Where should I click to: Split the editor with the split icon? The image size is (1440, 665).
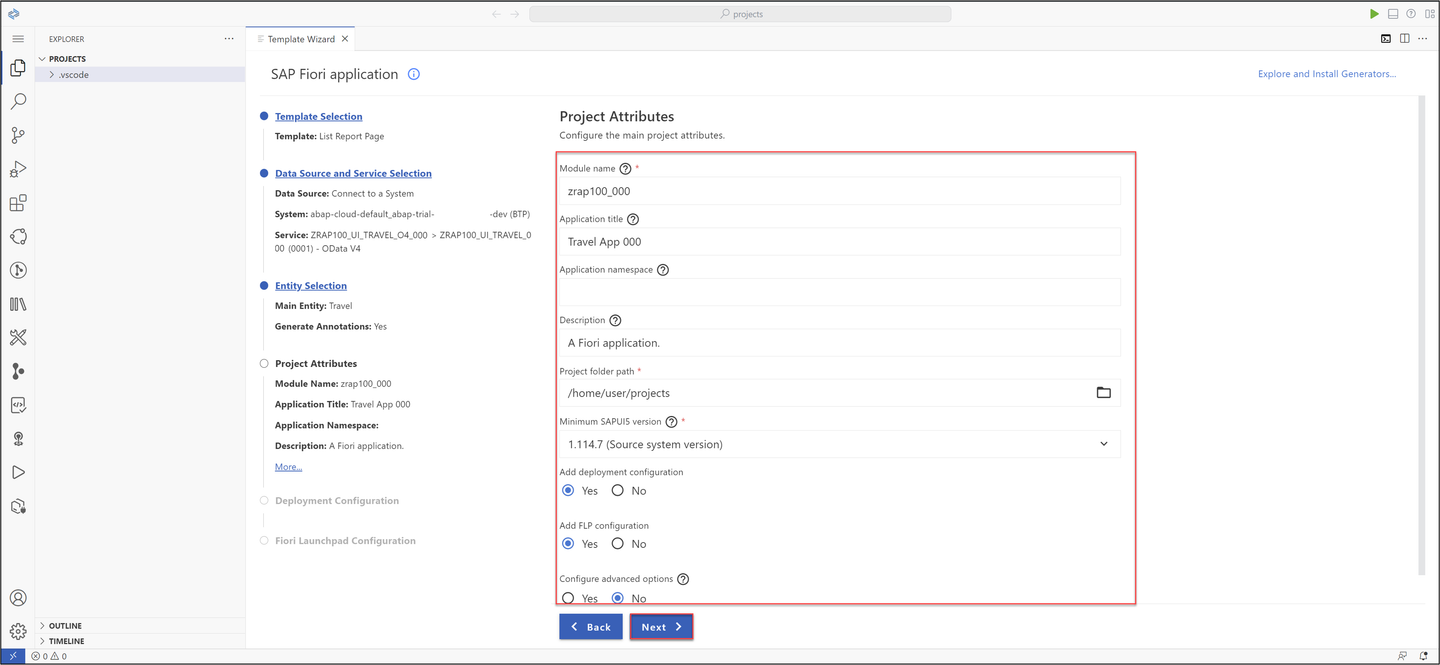coord(1405,39)
